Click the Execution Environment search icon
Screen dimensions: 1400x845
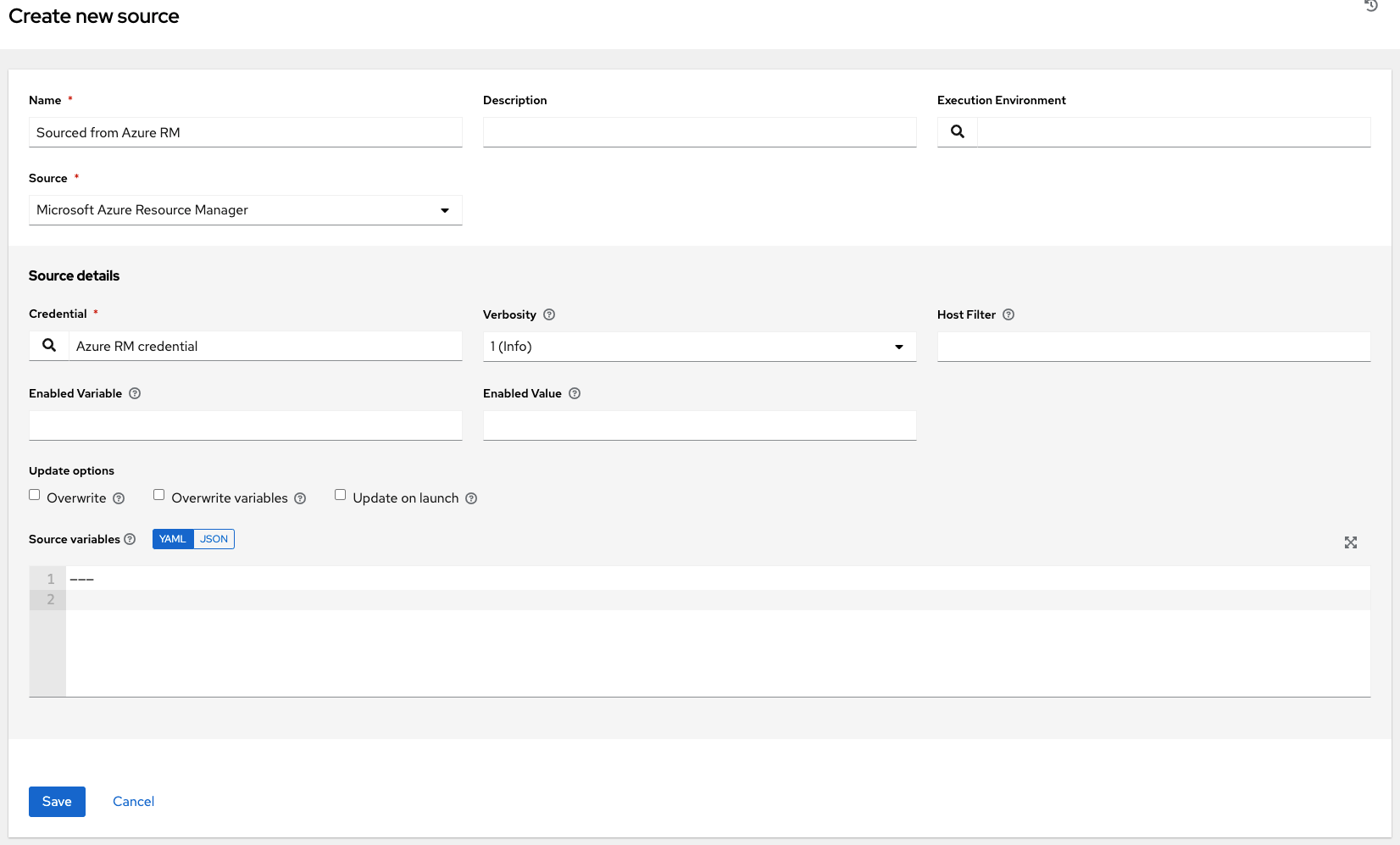tap(957, 131)
